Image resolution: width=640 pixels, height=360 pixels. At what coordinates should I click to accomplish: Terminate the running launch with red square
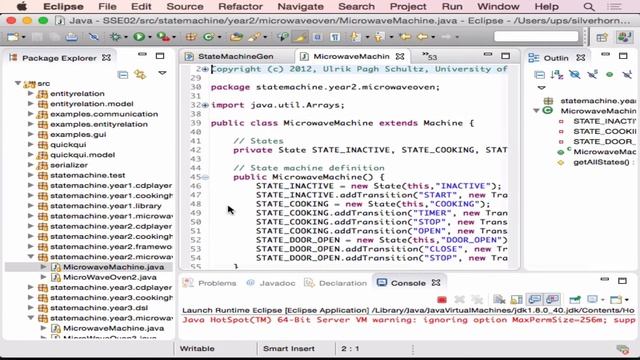pos(442,300)
